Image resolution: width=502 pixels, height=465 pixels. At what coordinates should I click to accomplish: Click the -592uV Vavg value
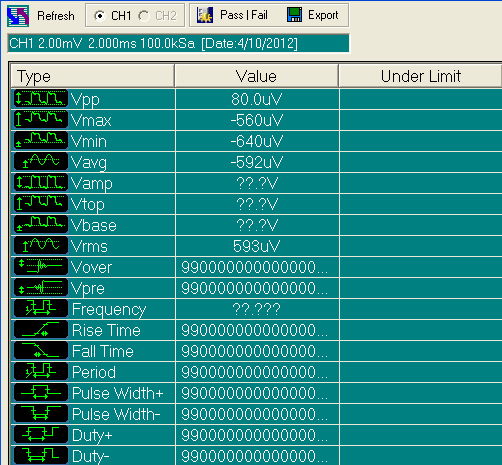[256, 162]
